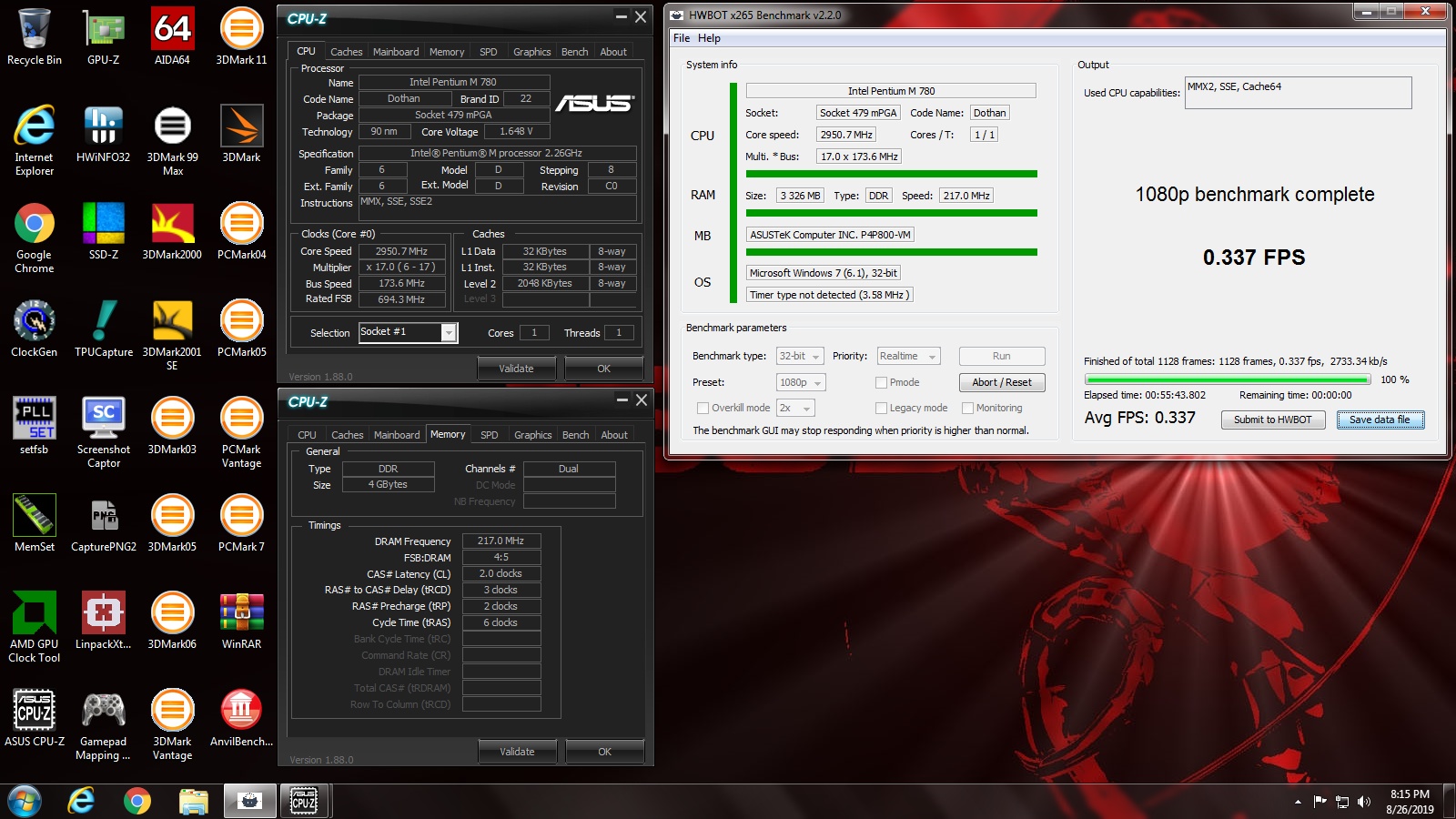
Task: Open Benchmark type 32-bit dropdown
Action: pos(800,356)
